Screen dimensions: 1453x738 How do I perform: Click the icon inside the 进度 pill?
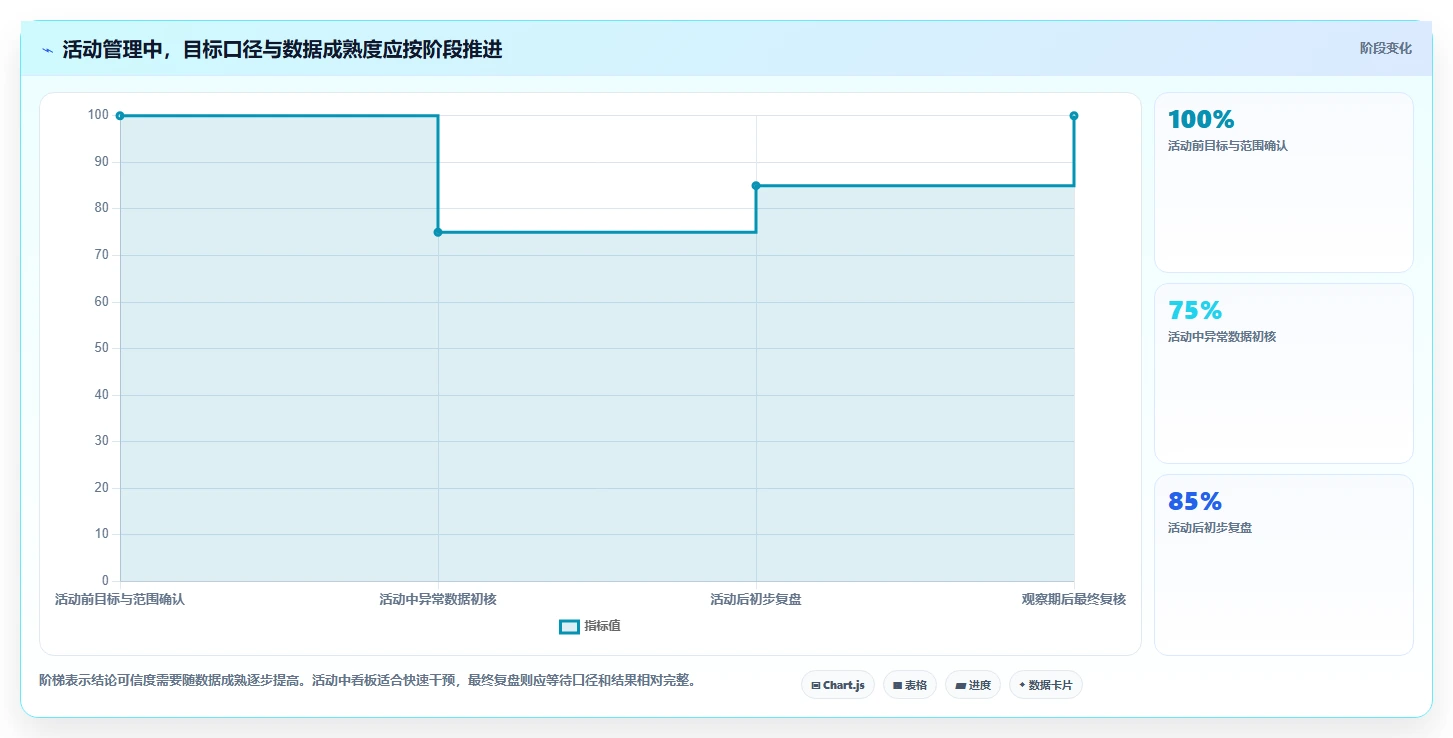point(960,686)
